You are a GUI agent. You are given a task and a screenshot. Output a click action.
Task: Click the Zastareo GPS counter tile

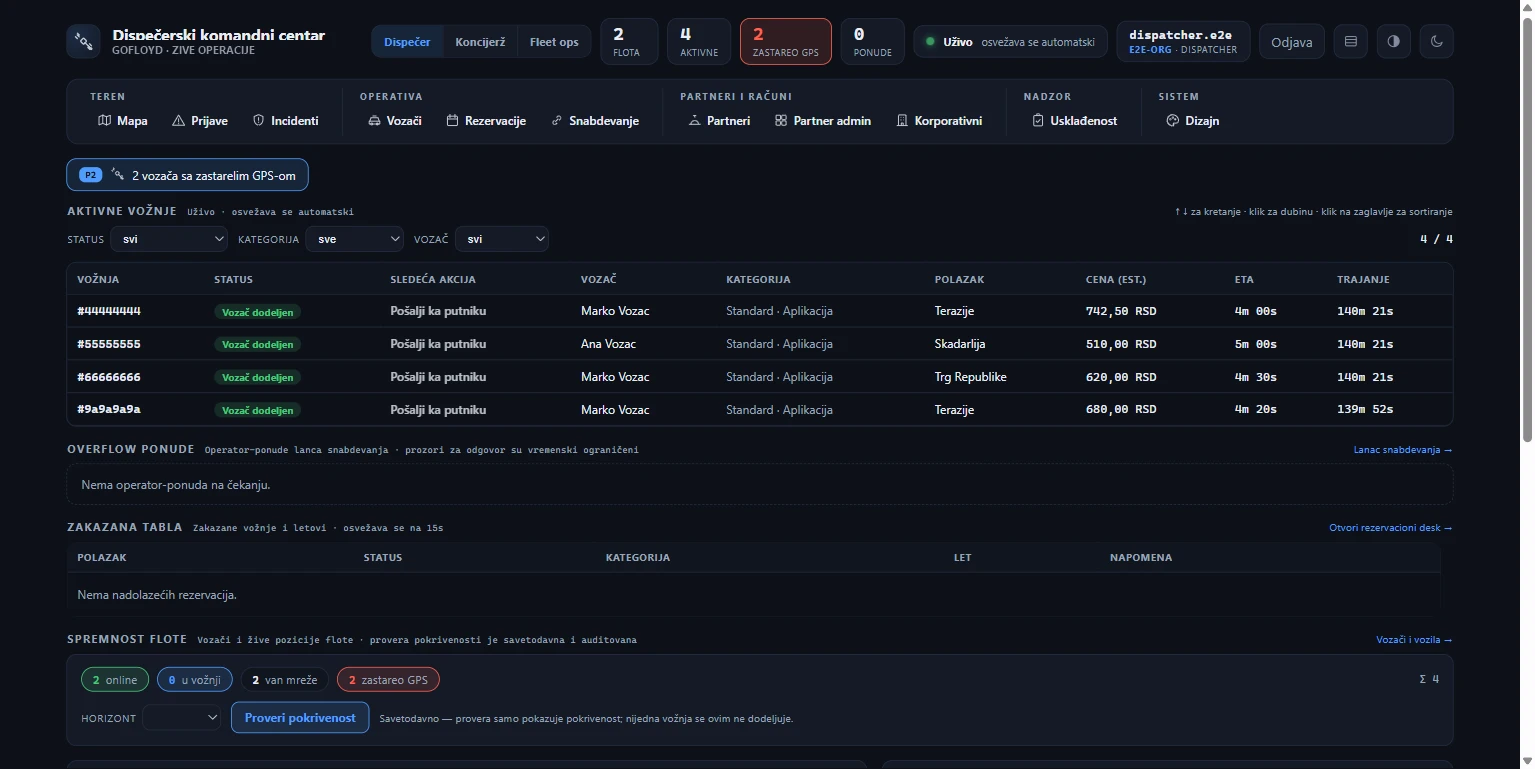click(x=786, y=42)
